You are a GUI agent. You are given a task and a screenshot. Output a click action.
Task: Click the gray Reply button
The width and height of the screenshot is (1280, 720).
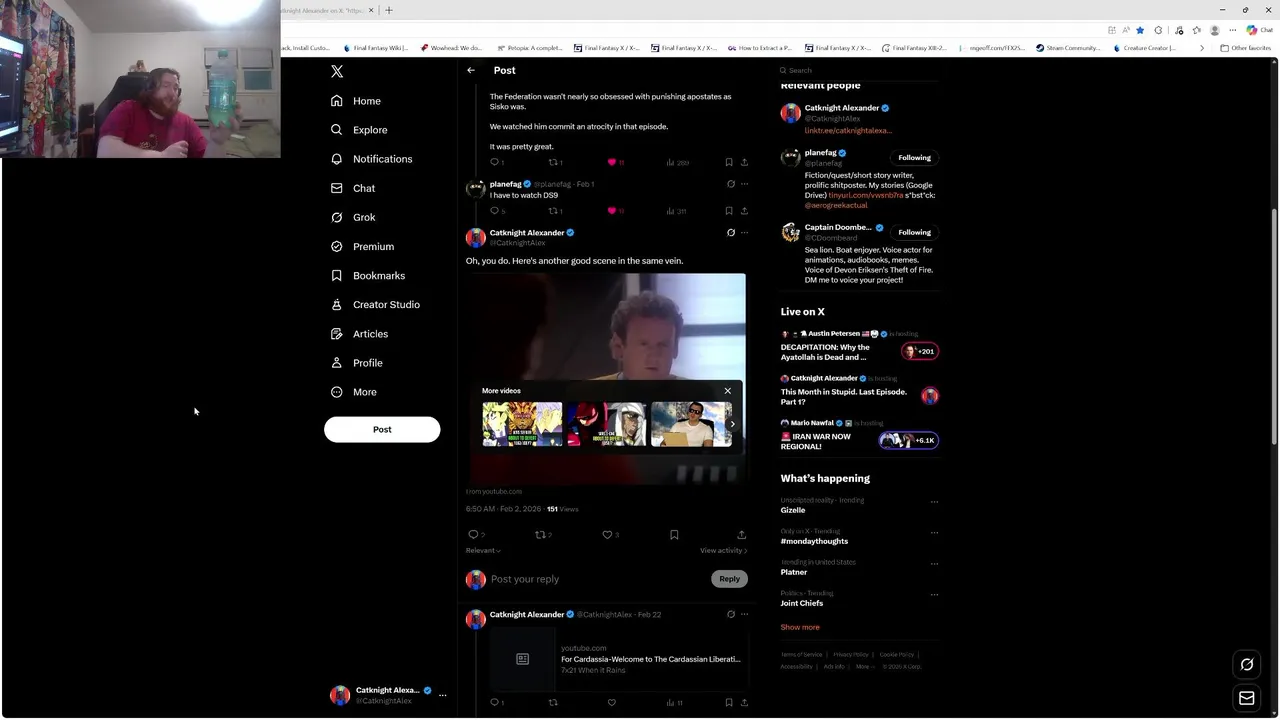tap(729, 579)
